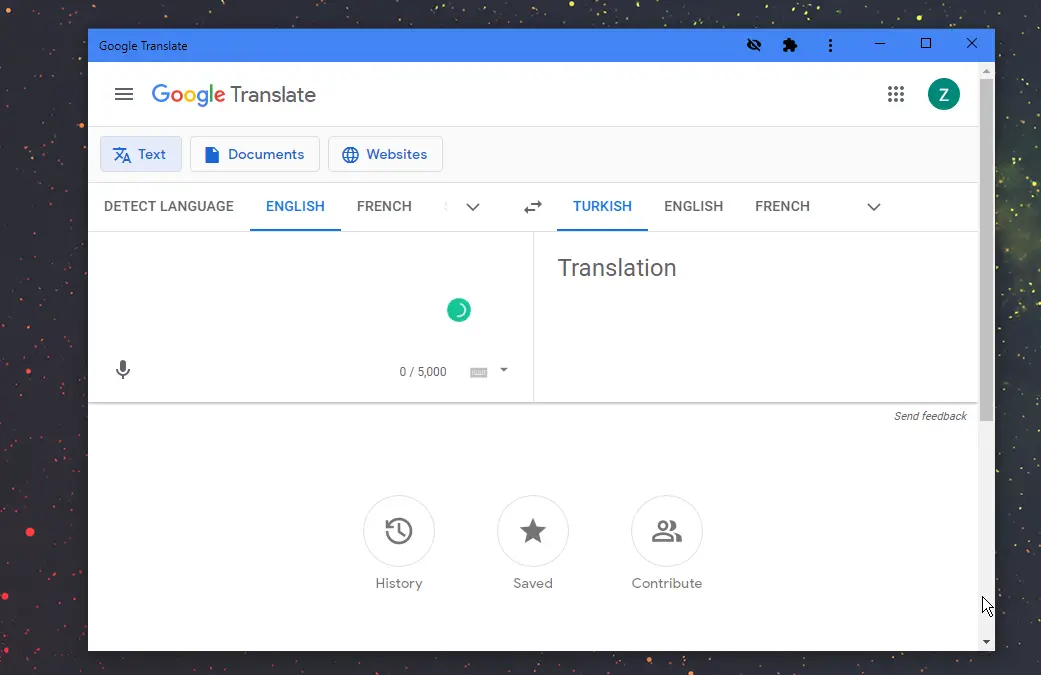
Task: Click the 0 / 5,000 character counter
Action: point(423,372)
